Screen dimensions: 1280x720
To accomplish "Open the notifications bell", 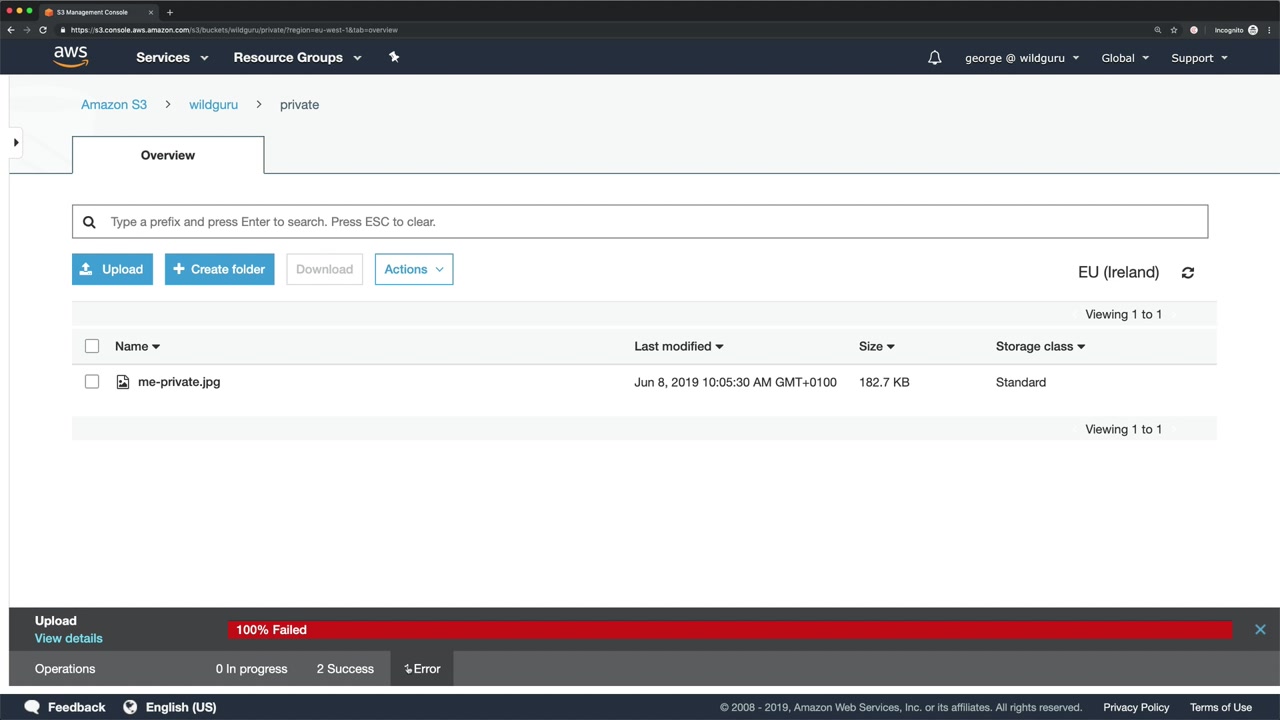I will (934, 58).
